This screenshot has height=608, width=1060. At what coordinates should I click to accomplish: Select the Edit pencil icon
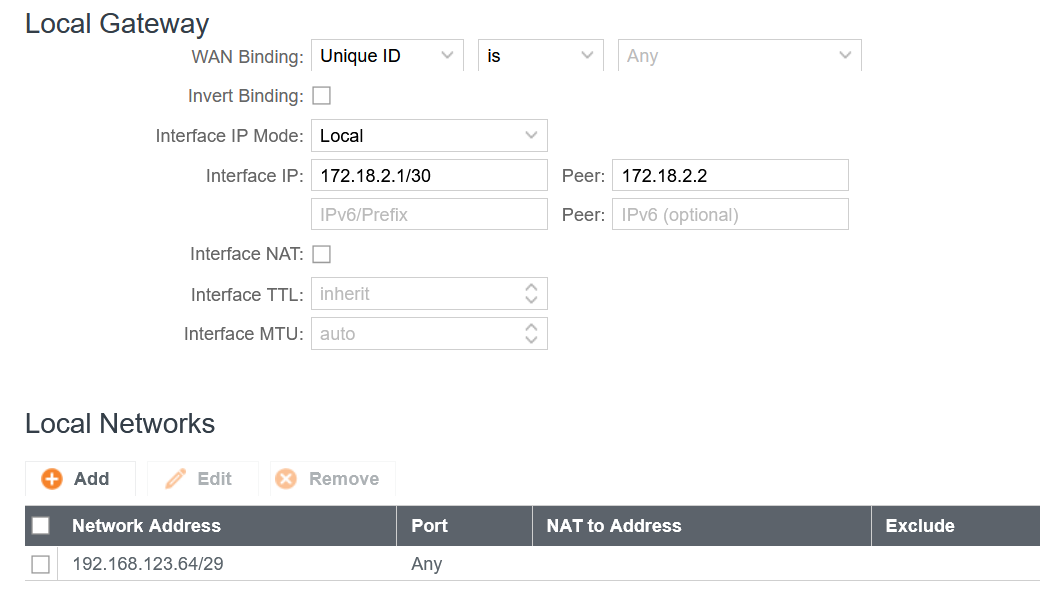(177, 478)
